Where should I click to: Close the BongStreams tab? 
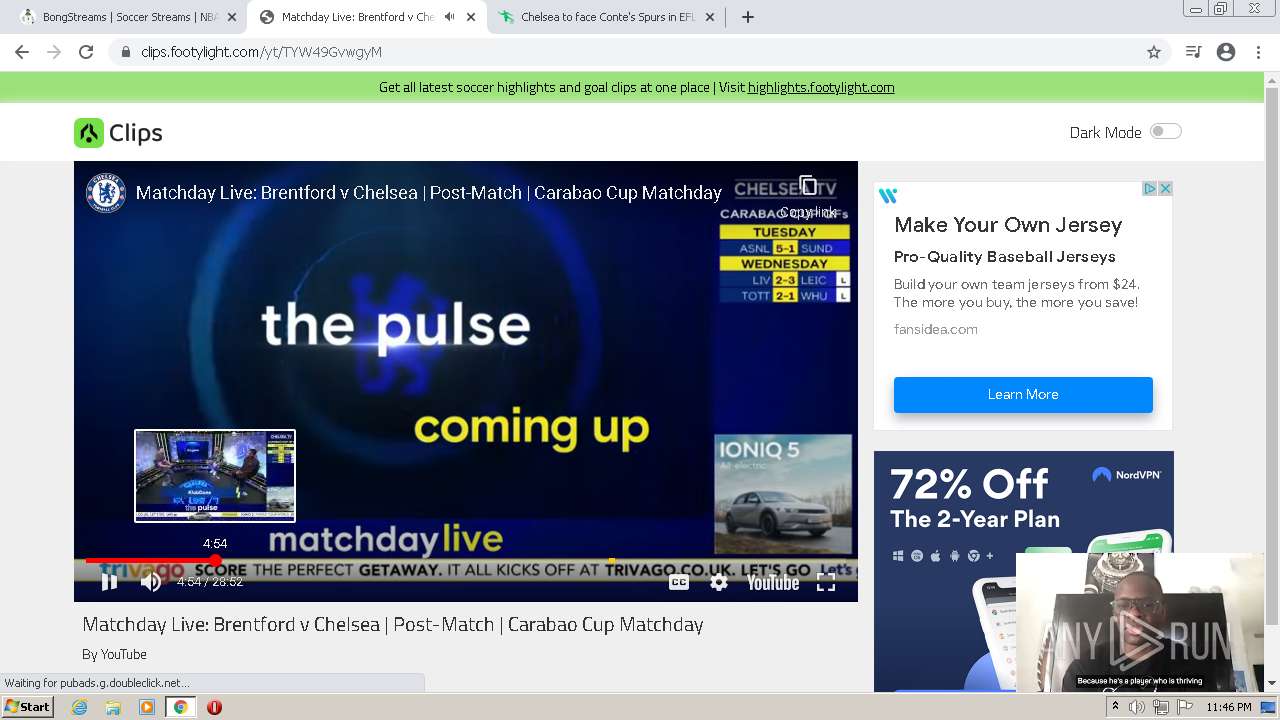coord(232,17)
